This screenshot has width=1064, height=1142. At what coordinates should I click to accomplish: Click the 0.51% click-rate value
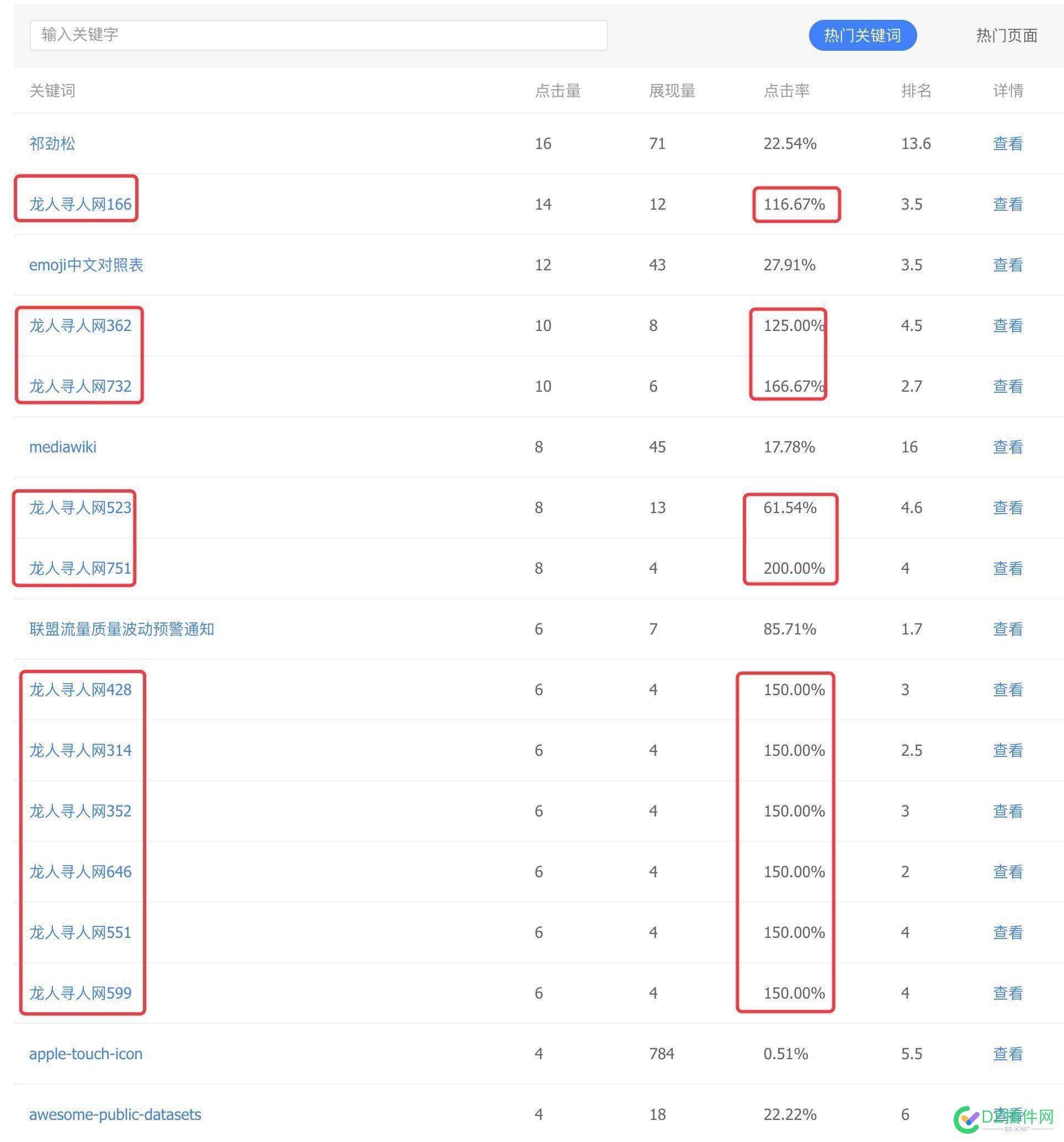click(x=785, y=1054)
